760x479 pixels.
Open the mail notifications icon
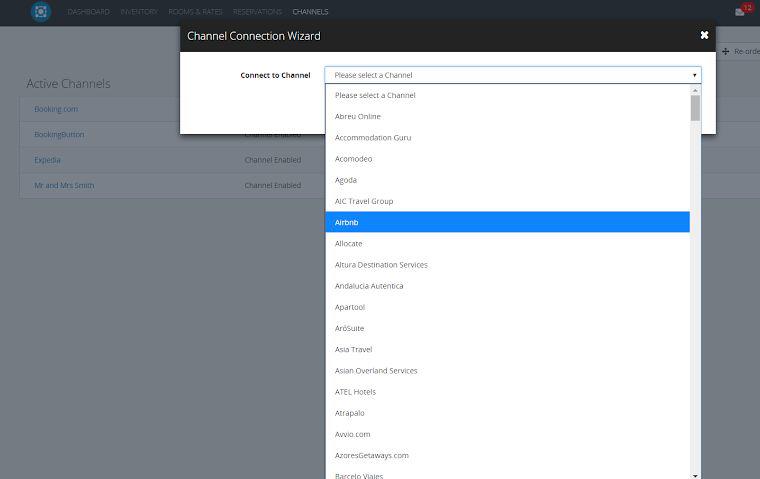(x=740, y=12)
